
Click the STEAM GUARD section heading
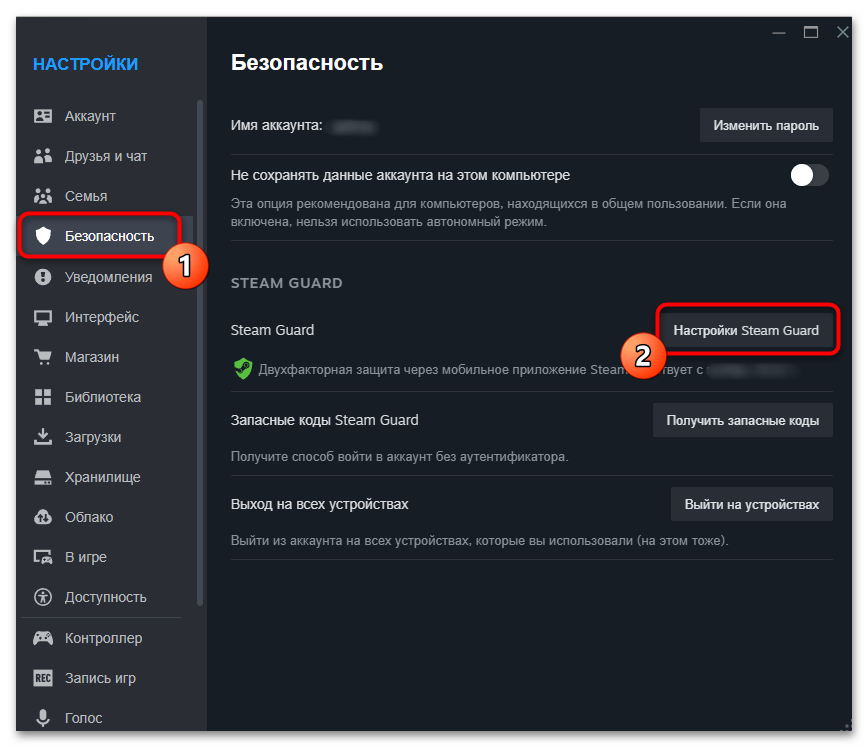[286, 283]
